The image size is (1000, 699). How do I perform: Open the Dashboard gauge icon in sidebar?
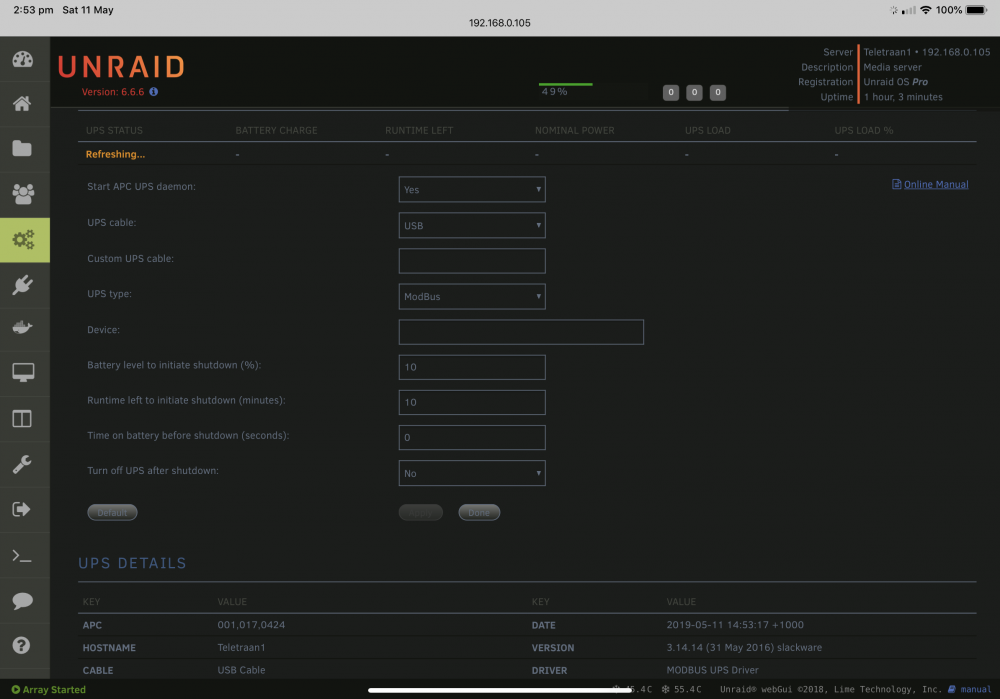pyautogui.click(x=22, y=59)
